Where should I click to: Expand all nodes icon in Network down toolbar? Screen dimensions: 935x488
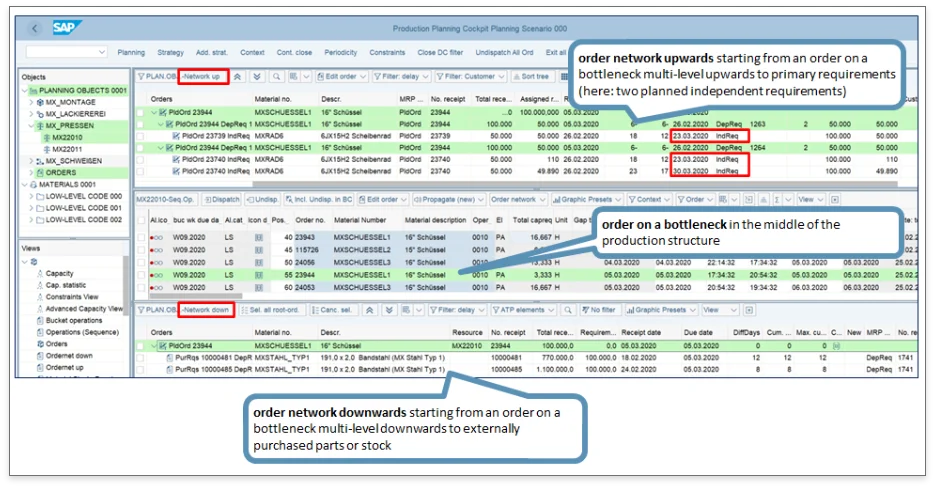389,310
